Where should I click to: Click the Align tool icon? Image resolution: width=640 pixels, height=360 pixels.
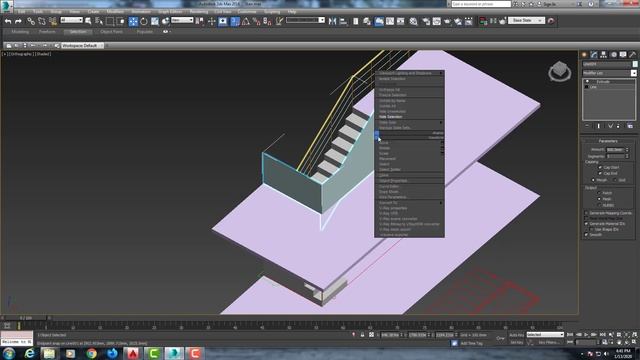tap(343, 21)
